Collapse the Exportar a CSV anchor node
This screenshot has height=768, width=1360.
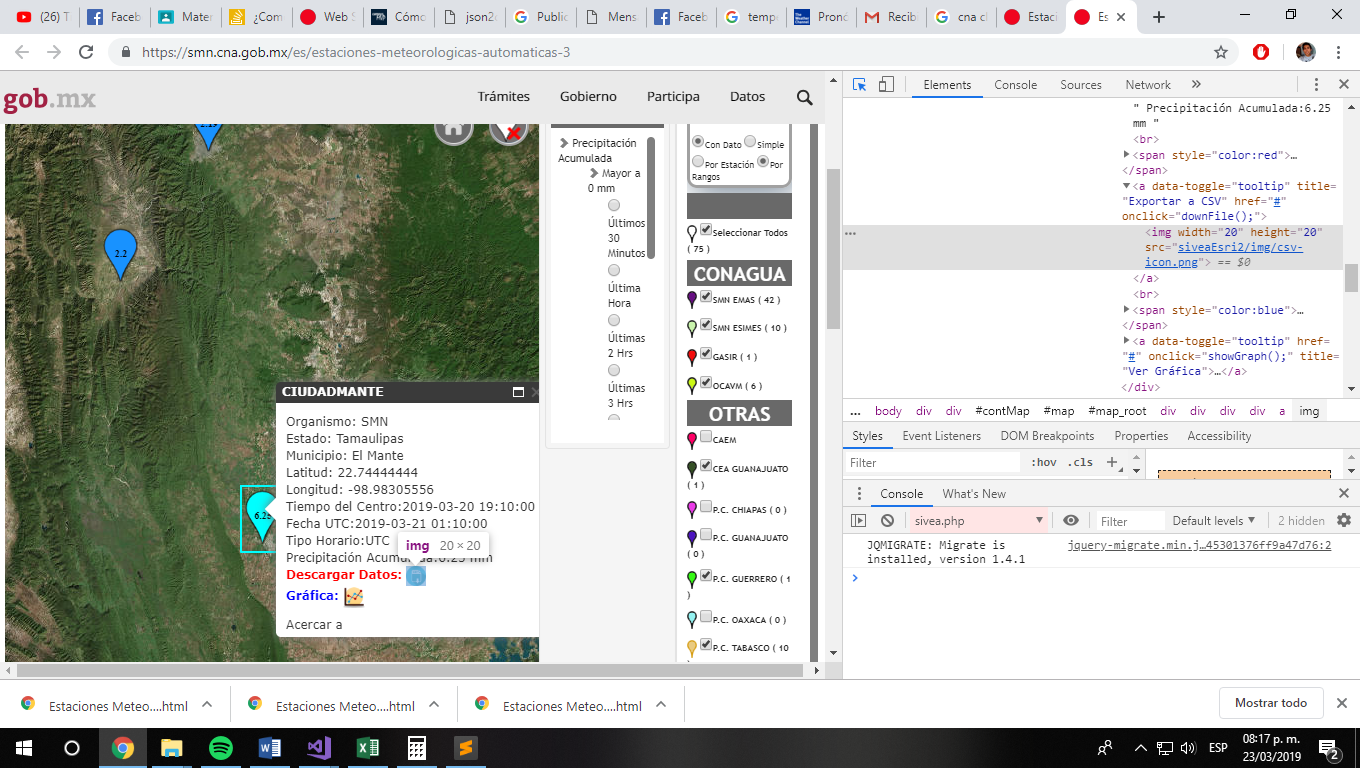point(1127,186)
